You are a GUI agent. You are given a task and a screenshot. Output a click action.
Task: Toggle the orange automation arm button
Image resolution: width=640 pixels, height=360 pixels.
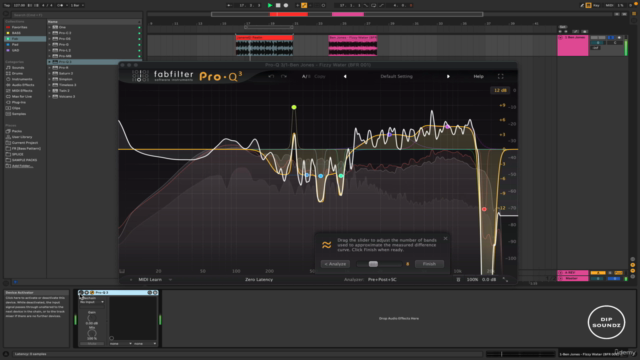click(x=304, y=5)
